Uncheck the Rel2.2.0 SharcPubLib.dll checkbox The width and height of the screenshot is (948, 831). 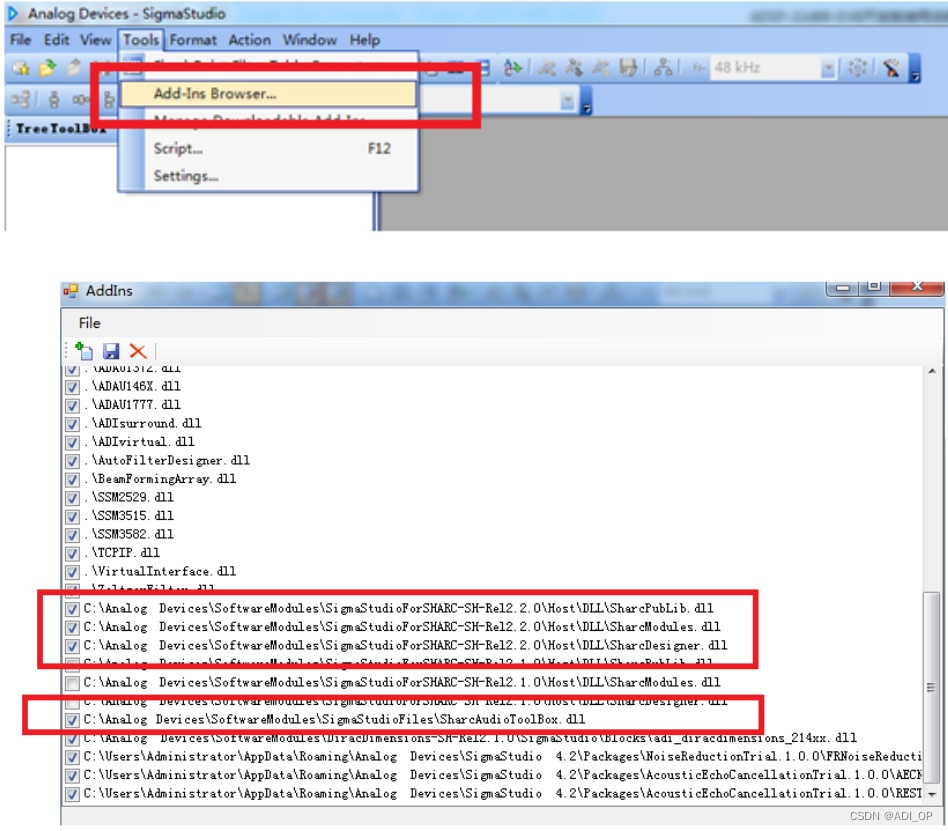click(73, 609)
